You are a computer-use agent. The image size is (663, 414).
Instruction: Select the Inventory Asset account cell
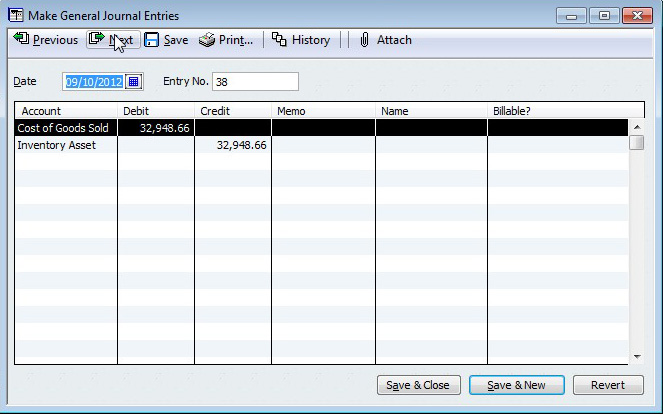click(x=66, y=145)
